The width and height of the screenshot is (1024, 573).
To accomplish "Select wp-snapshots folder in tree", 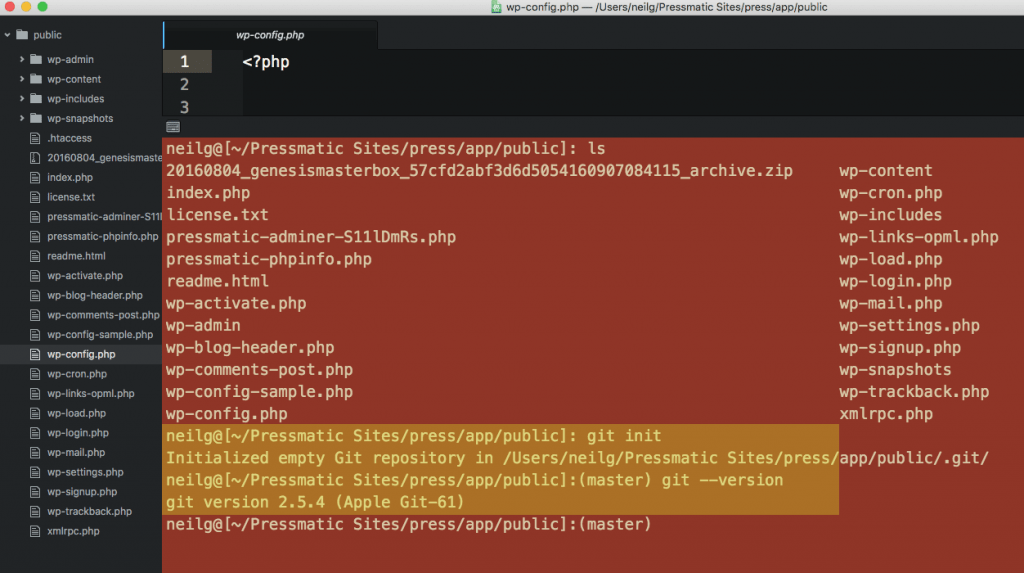I will (80, 118).
